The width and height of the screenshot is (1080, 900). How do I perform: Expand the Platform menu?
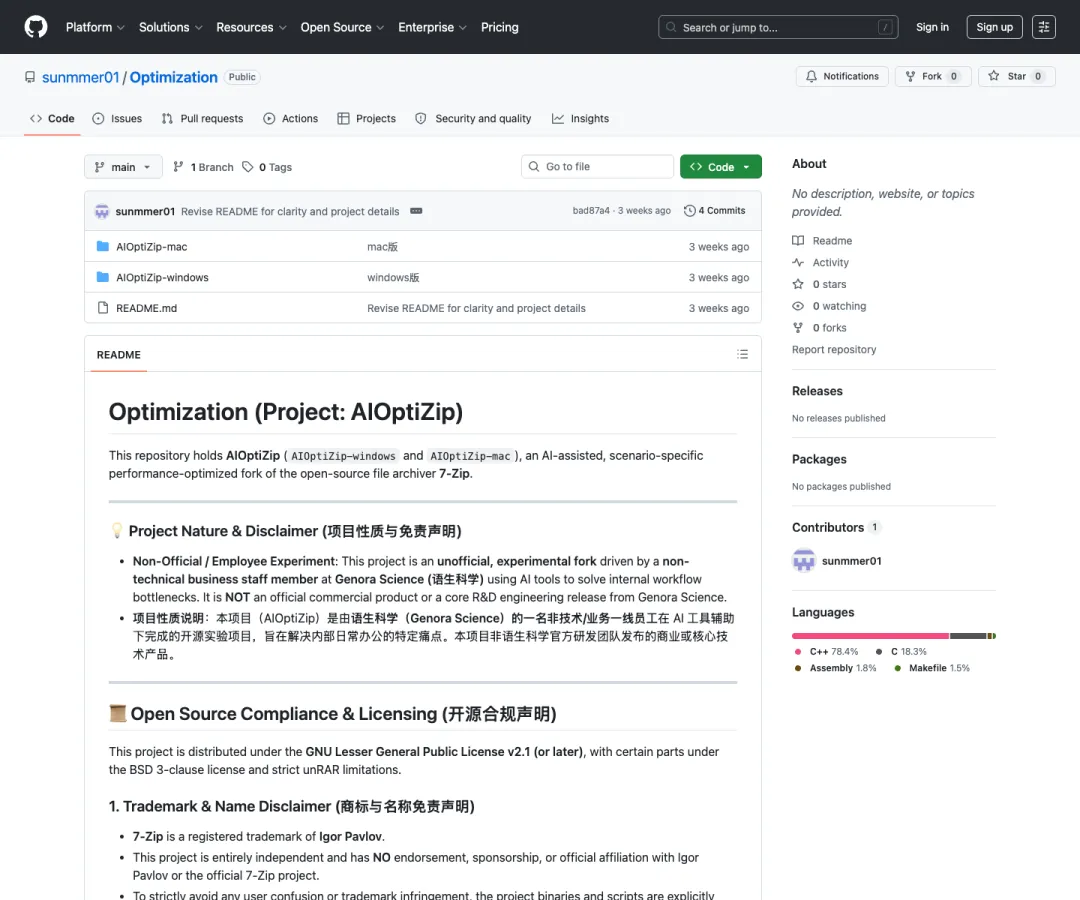[x=95, y=28]
